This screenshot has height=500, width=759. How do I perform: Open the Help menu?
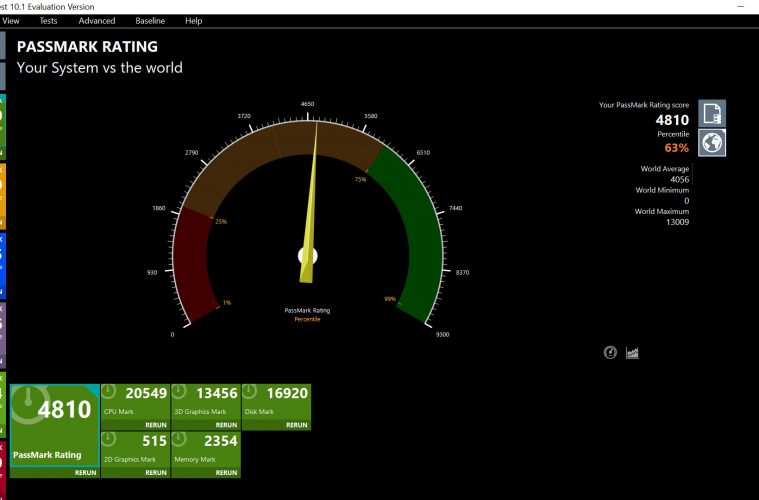point(194,21)
